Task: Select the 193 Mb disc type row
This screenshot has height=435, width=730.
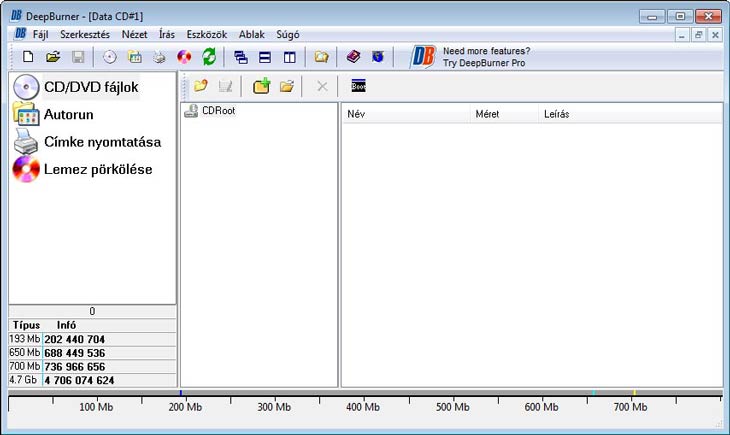Action: coord(92,339)
